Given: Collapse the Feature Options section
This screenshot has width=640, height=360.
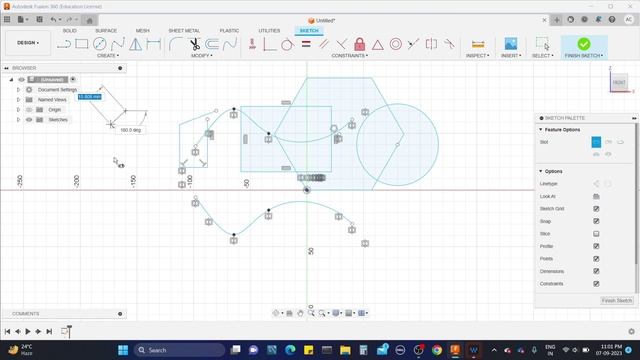Looking at the screenshot, I should pos(541,129).
